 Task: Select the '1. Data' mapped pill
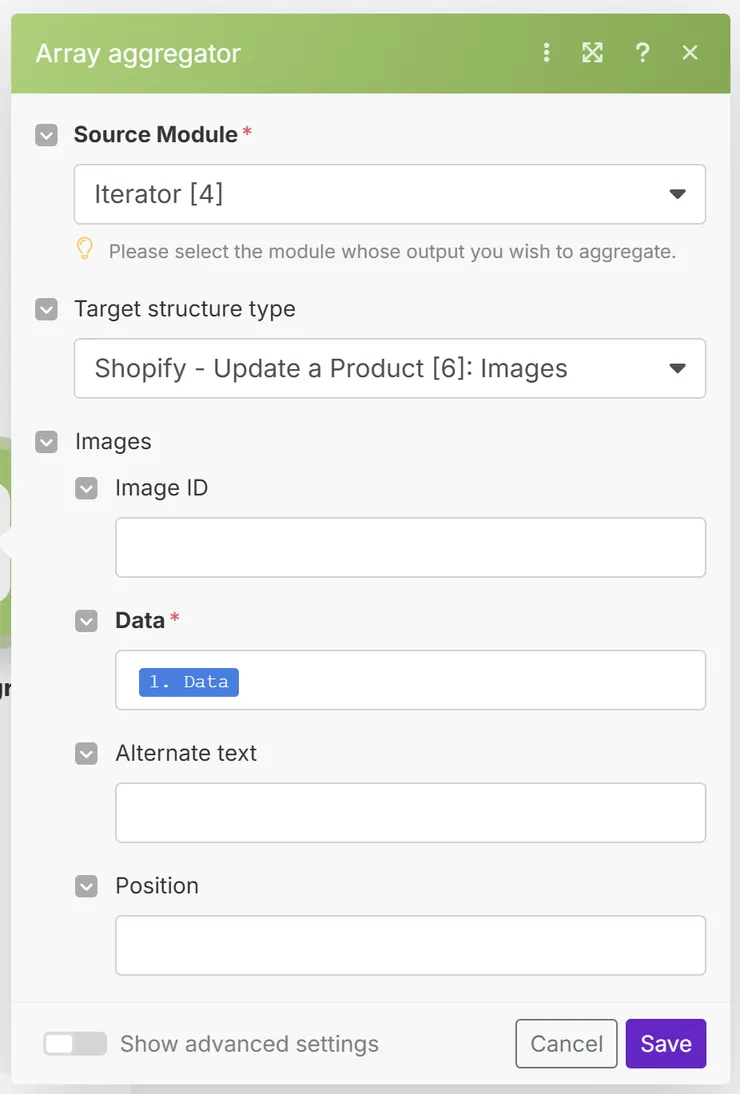(x=189, y=682)
